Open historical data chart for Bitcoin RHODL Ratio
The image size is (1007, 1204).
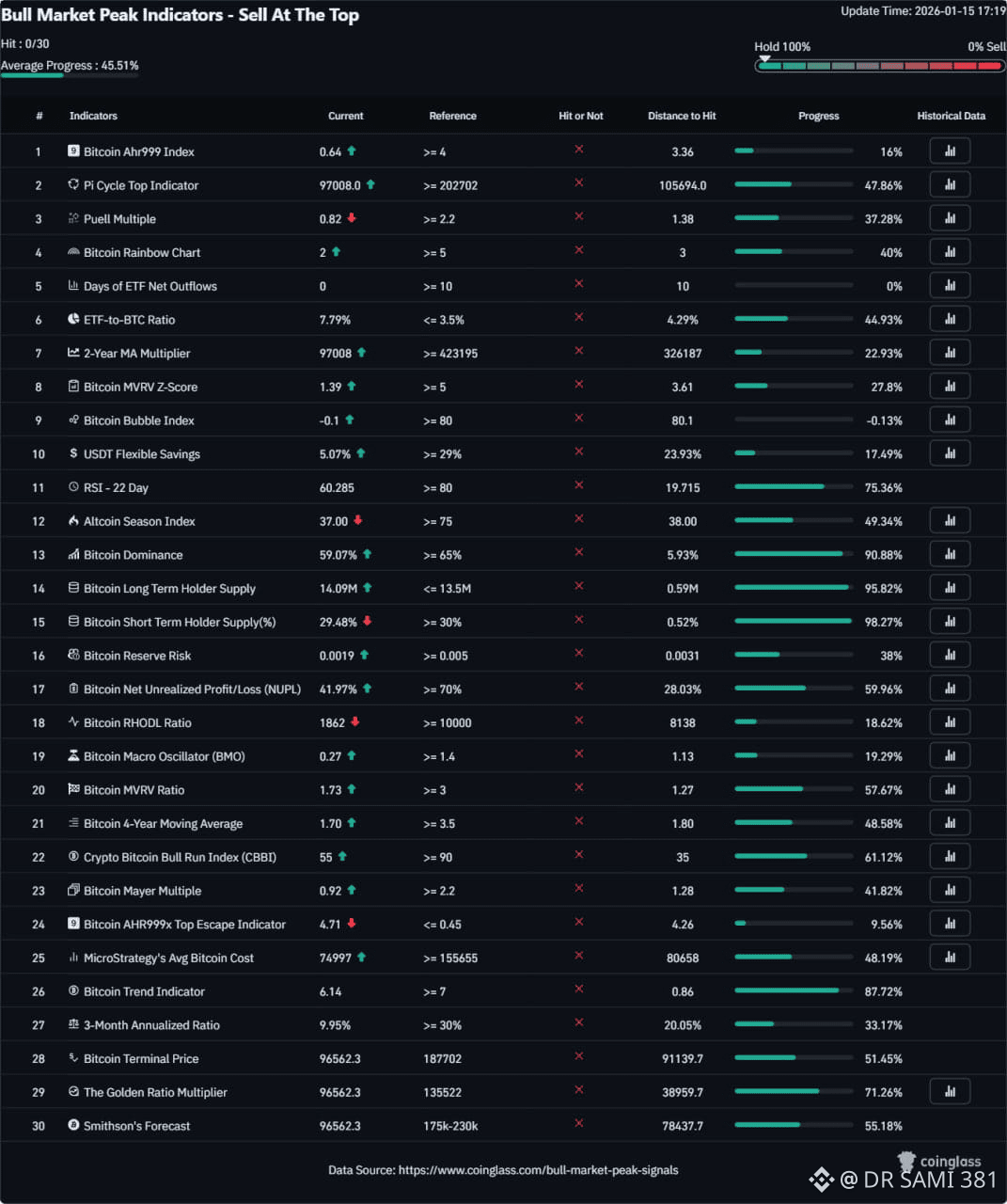click(x=950, y=722)
